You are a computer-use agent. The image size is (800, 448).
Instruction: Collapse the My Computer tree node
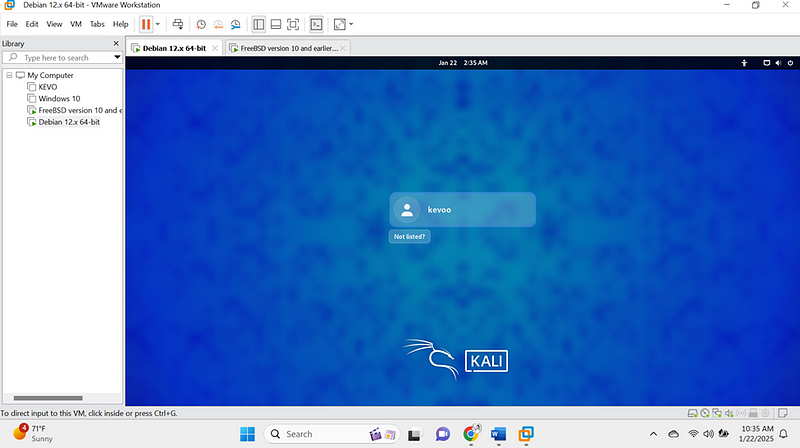pos(9,75)
